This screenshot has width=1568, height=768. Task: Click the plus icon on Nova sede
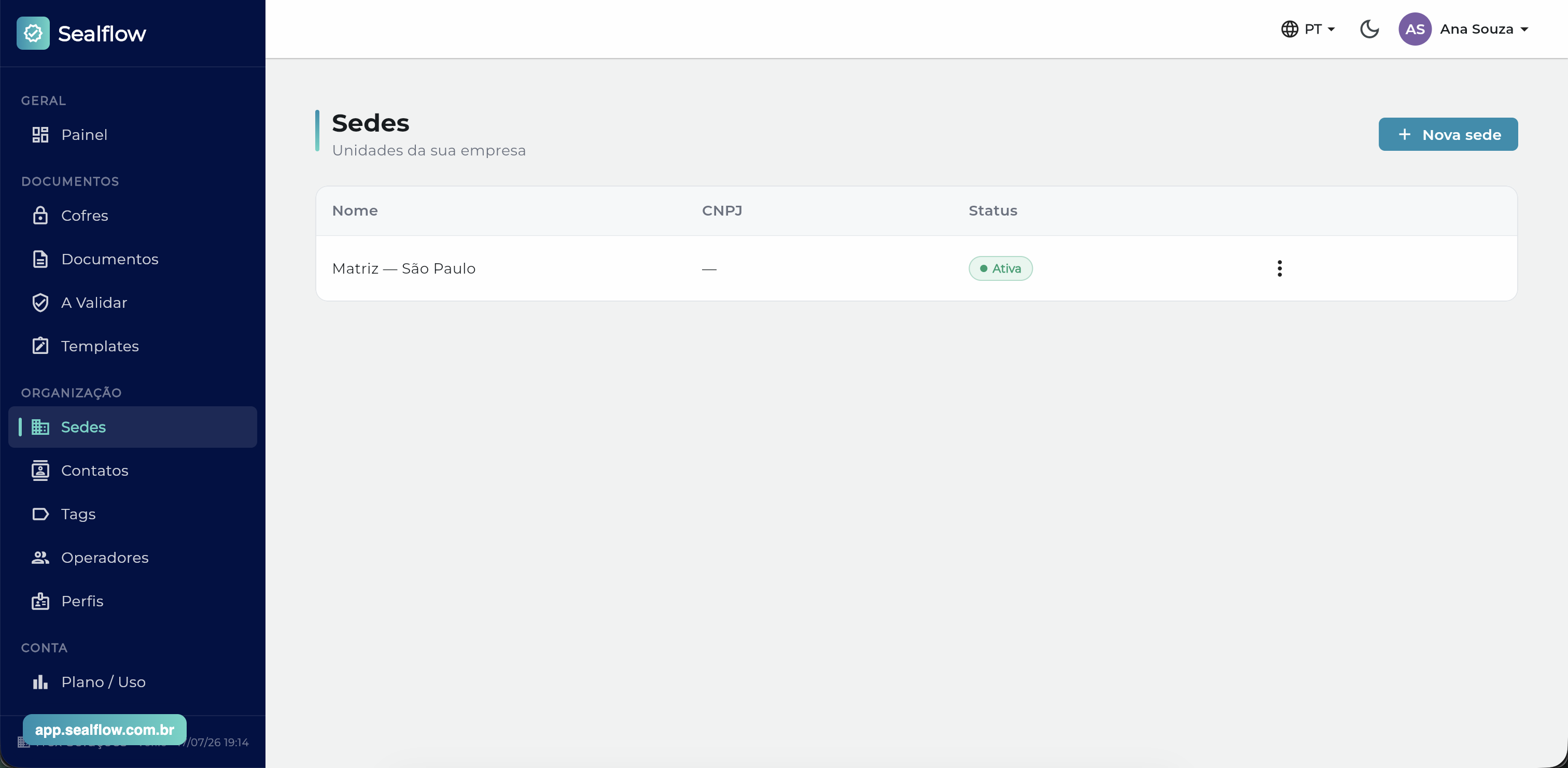coord(1404,135)
